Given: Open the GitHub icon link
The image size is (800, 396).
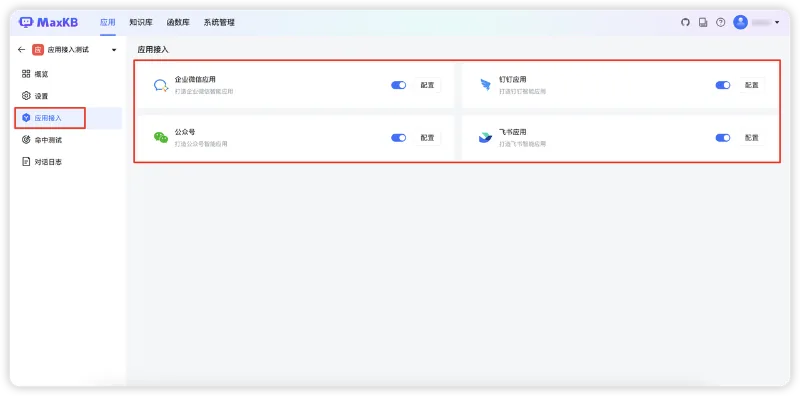Looking at the screenshot, I should 685,22.
